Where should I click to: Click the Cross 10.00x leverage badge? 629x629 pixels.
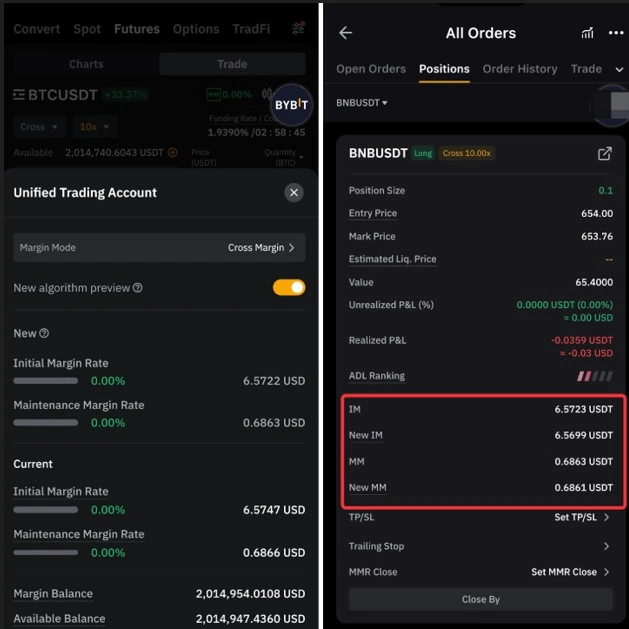[x=467, y=153]
